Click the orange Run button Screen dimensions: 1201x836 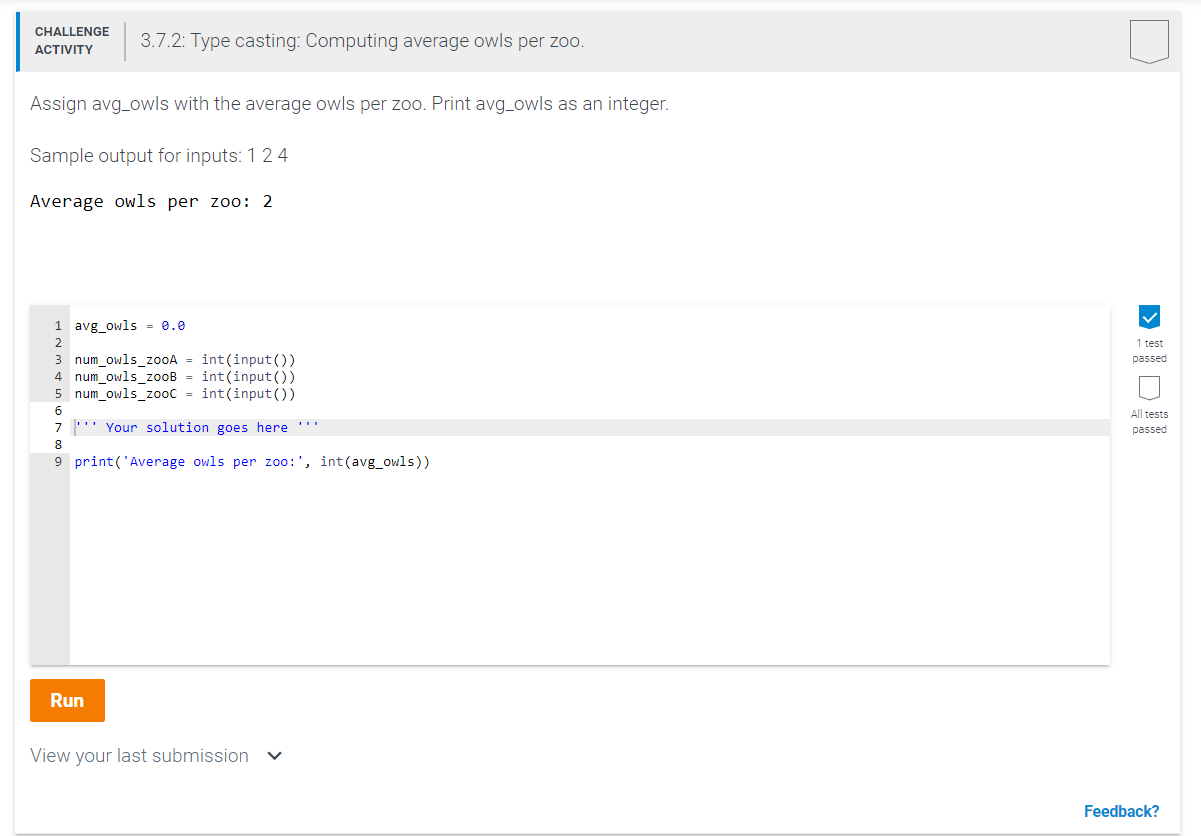[x=67, y=700]
